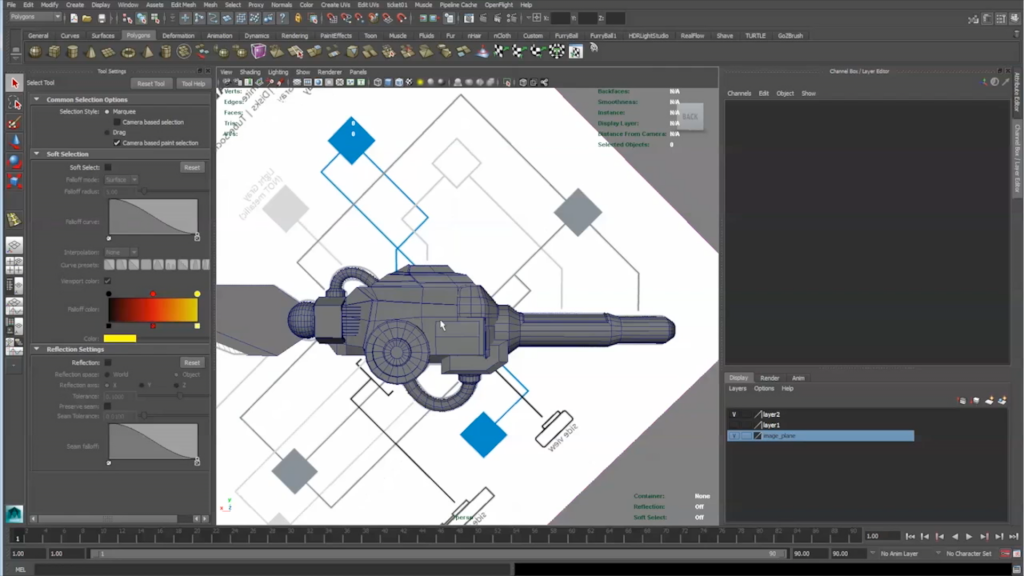Select the Drag selection style
This screenshot has height=576, width=1024.
[x=107, y=133]
